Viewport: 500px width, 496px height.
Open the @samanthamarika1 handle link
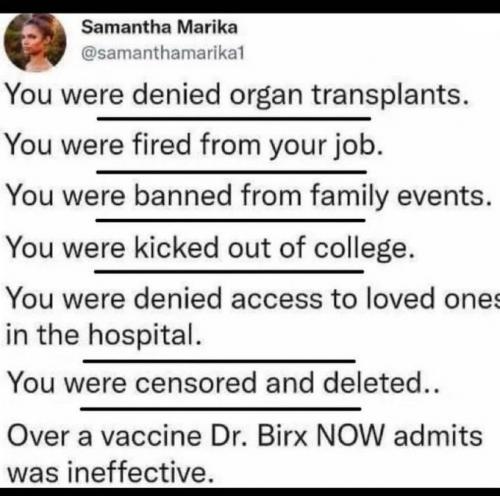point(163,53)
